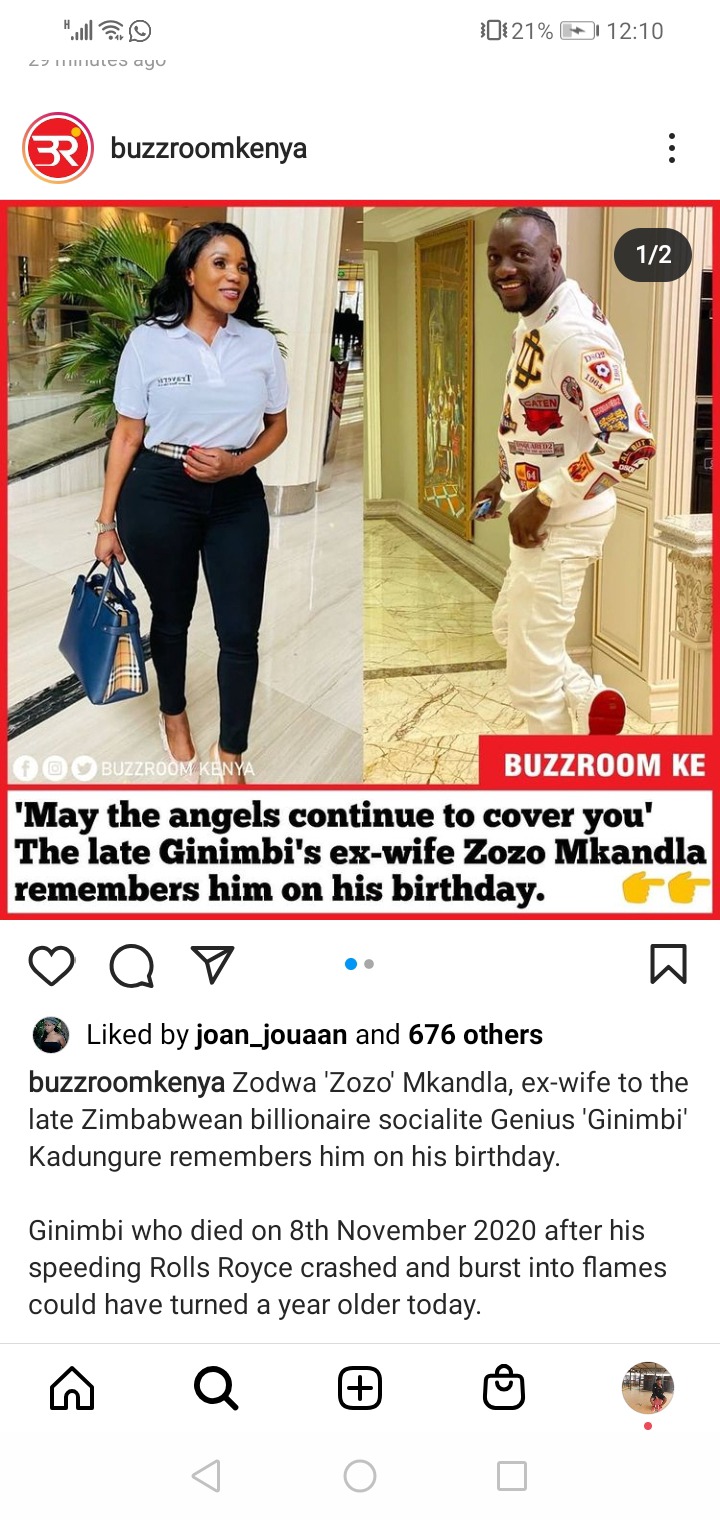Open the Shop bag icon

coord(504,1389)
